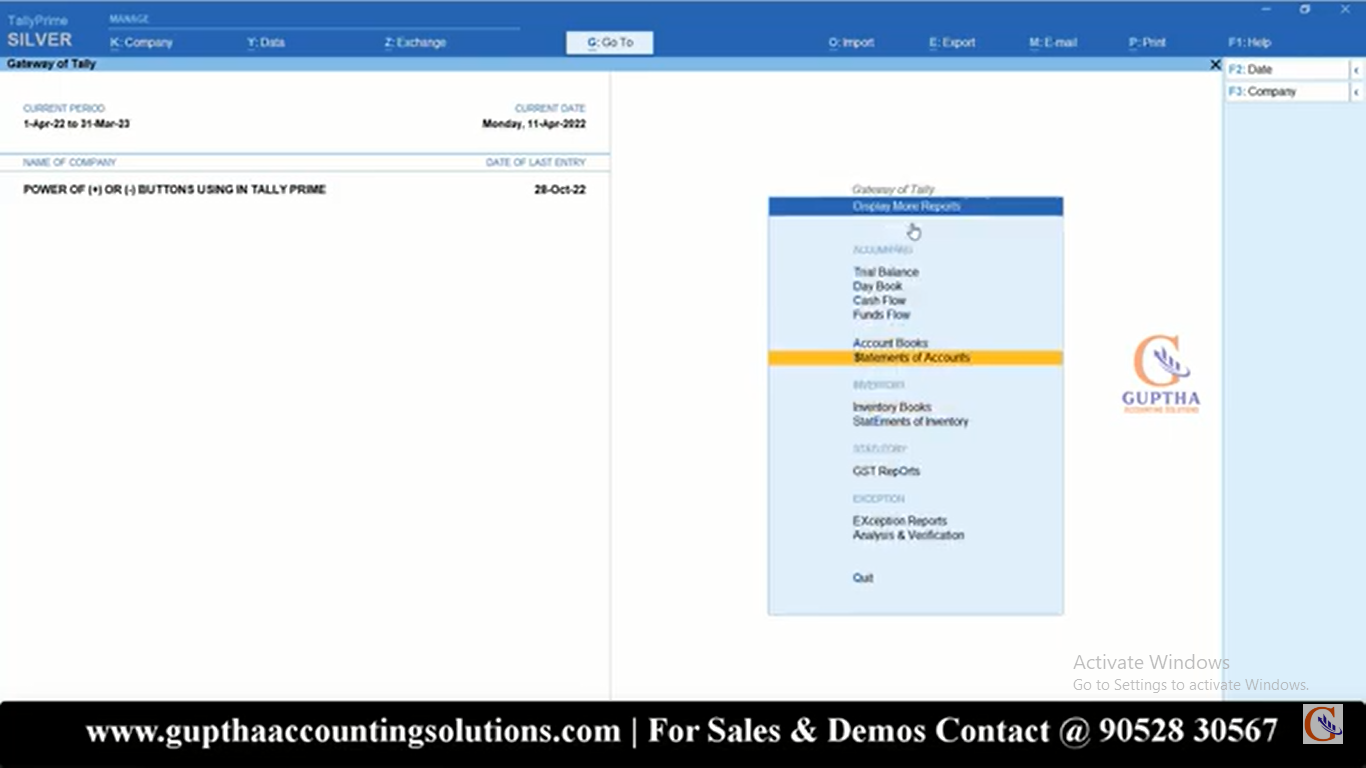1366x768 pixels.
Task: Open Account Books
Action: (x=890, y=343)
